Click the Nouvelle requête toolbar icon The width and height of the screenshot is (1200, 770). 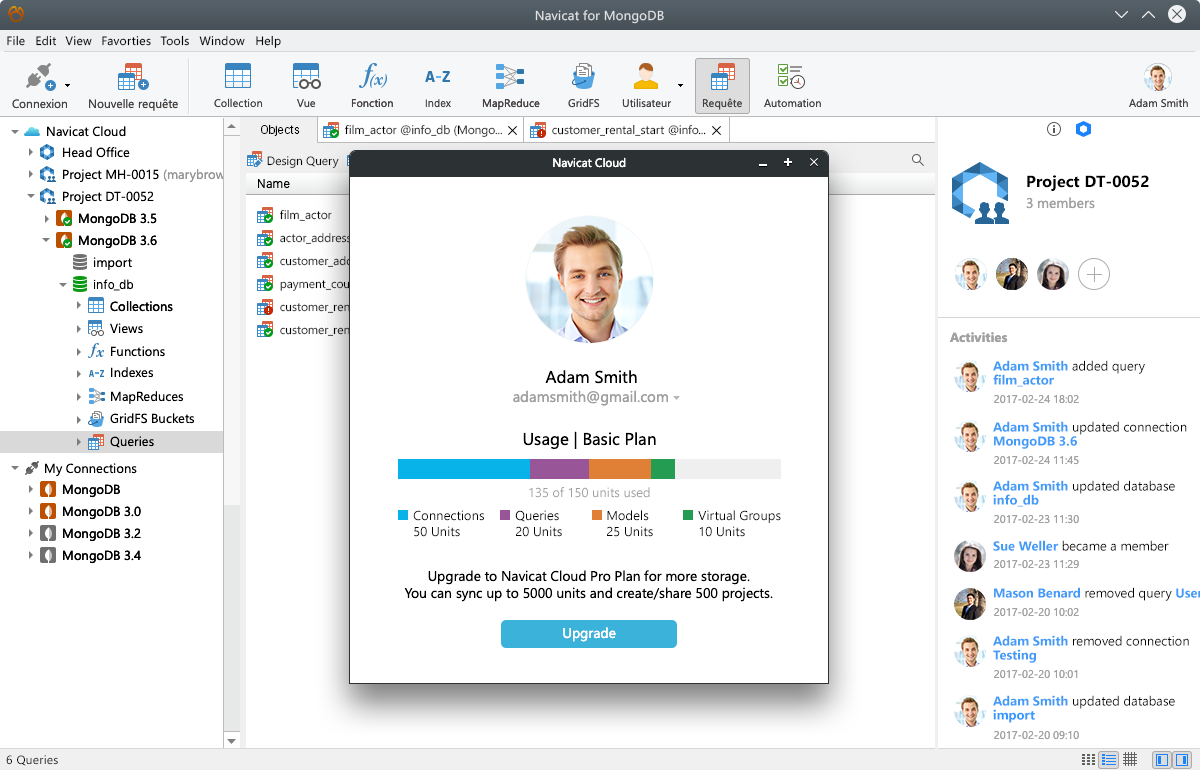133,86
